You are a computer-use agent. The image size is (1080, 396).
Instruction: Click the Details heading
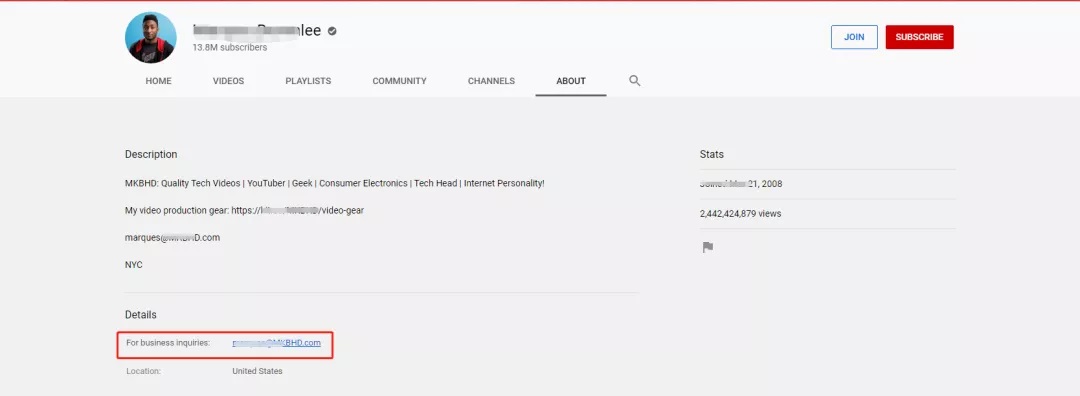click(x=141, y=315)
